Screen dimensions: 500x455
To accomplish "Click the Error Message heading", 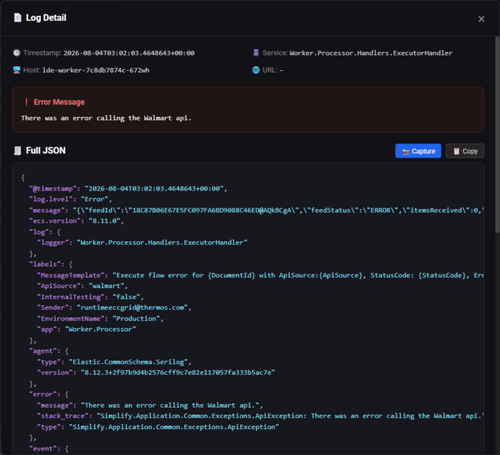I will click(59, 102).
